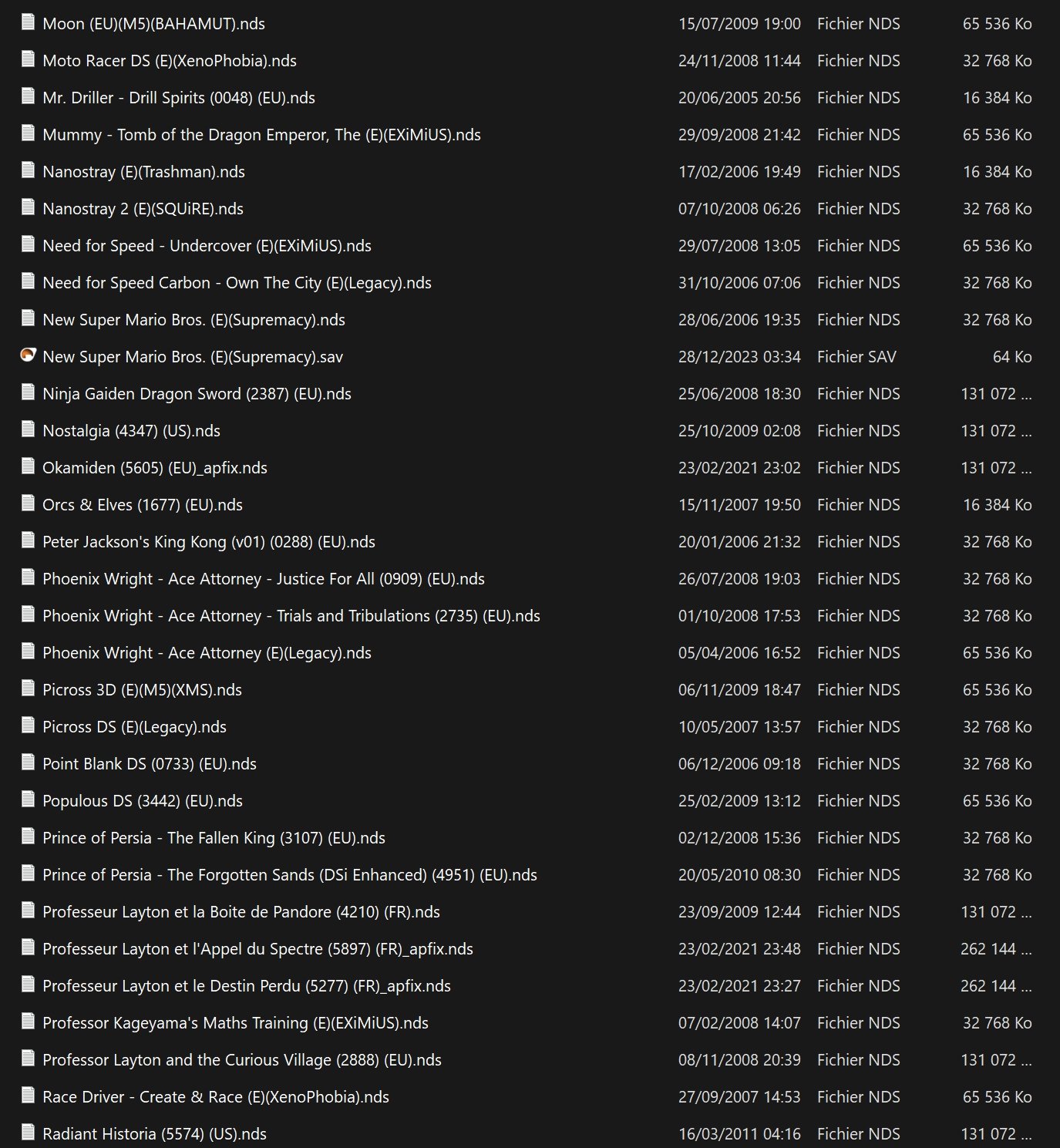
Task: Select the date 23/02/2021 23:48
Action: pos(739,949)
